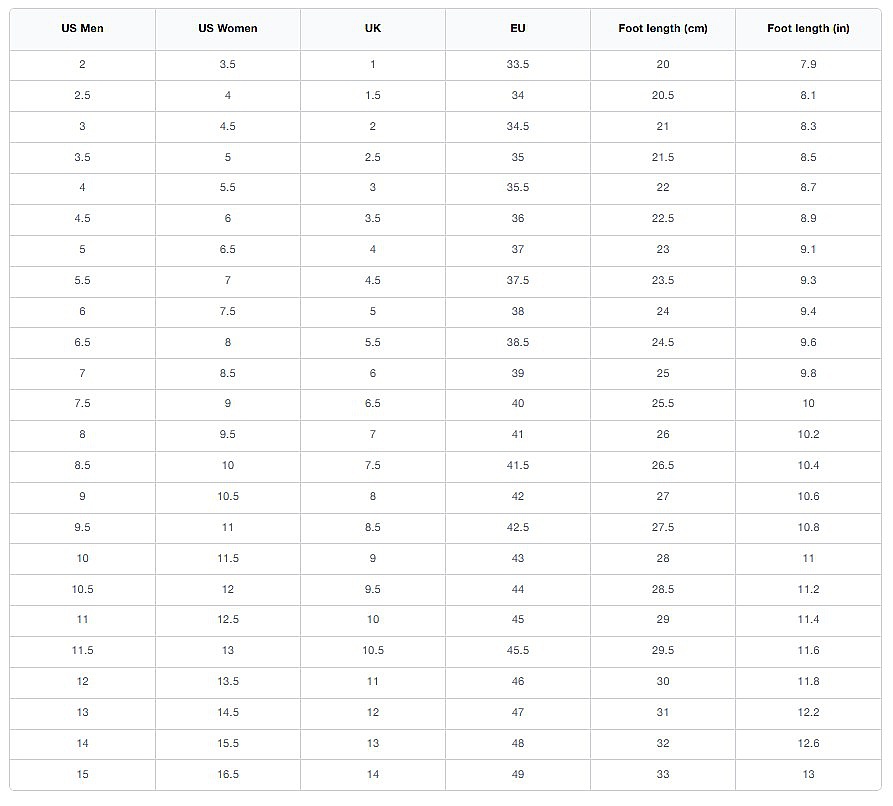
Task: Select US Women size 16.5 cell
Action: (228, 774)
